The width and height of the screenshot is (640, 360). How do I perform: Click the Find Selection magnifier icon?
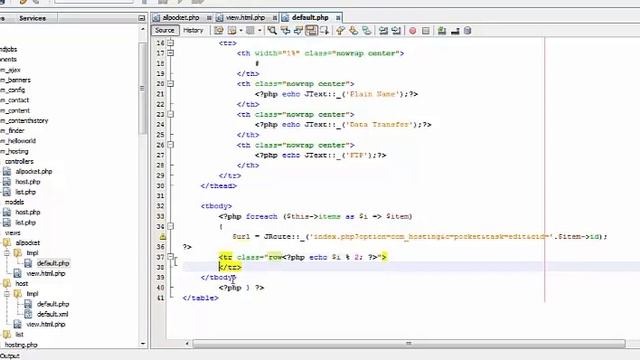[x=272, y=31]
